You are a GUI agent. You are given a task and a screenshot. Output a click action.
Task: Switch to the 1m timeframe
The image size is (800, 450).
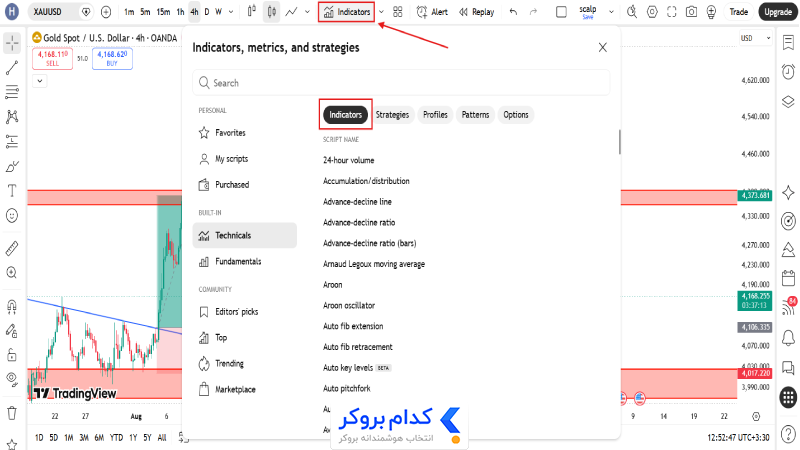coord(130,12)
